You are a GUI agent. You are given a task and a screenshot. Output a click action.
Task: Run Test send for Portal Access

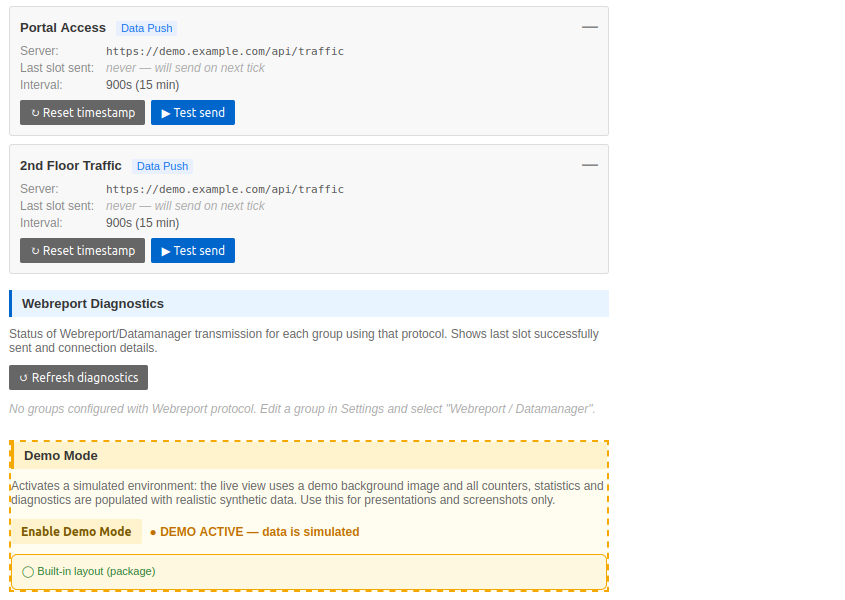tap(193, 113)
